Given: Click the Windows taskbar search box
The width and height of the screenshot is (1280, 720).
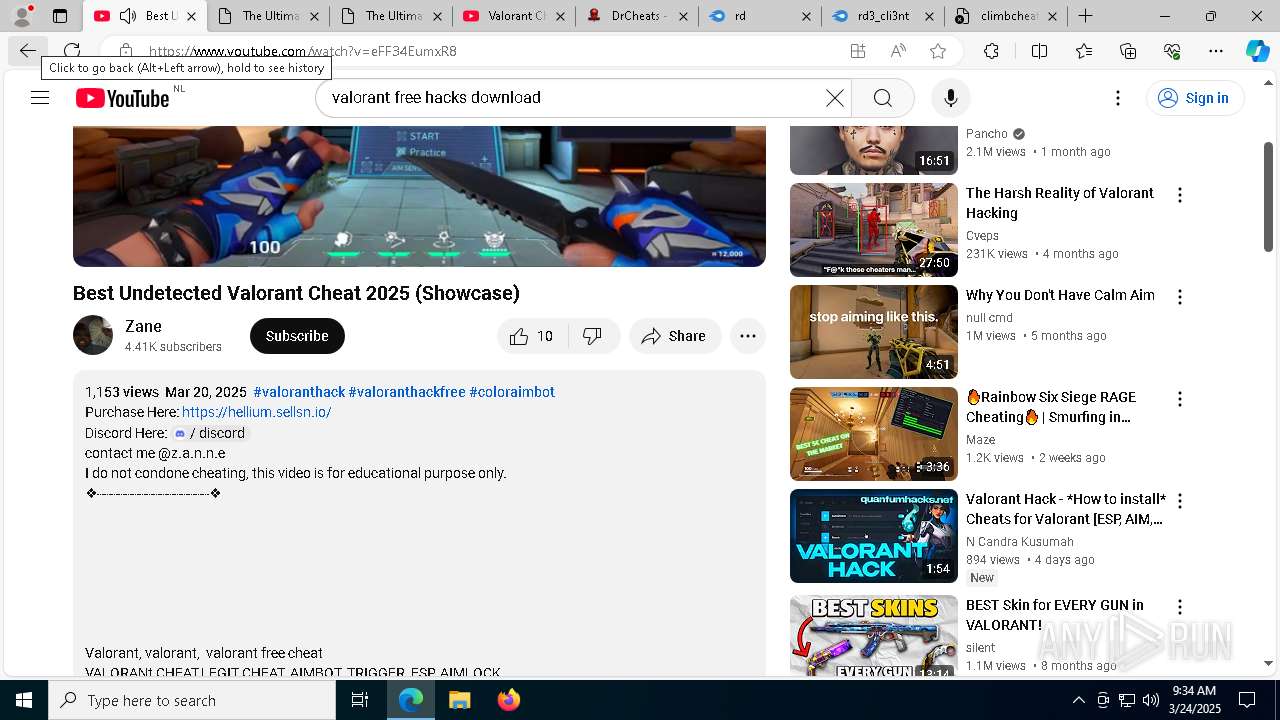Looking at the screenshot, I should coord(192,700).
